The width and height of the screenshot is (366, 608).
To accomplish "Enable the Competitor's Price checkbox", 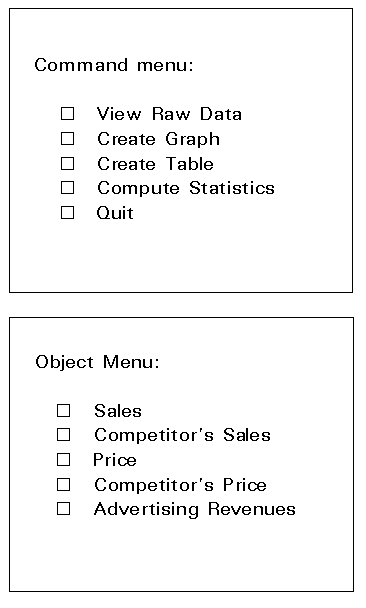I will coord(64,484).
